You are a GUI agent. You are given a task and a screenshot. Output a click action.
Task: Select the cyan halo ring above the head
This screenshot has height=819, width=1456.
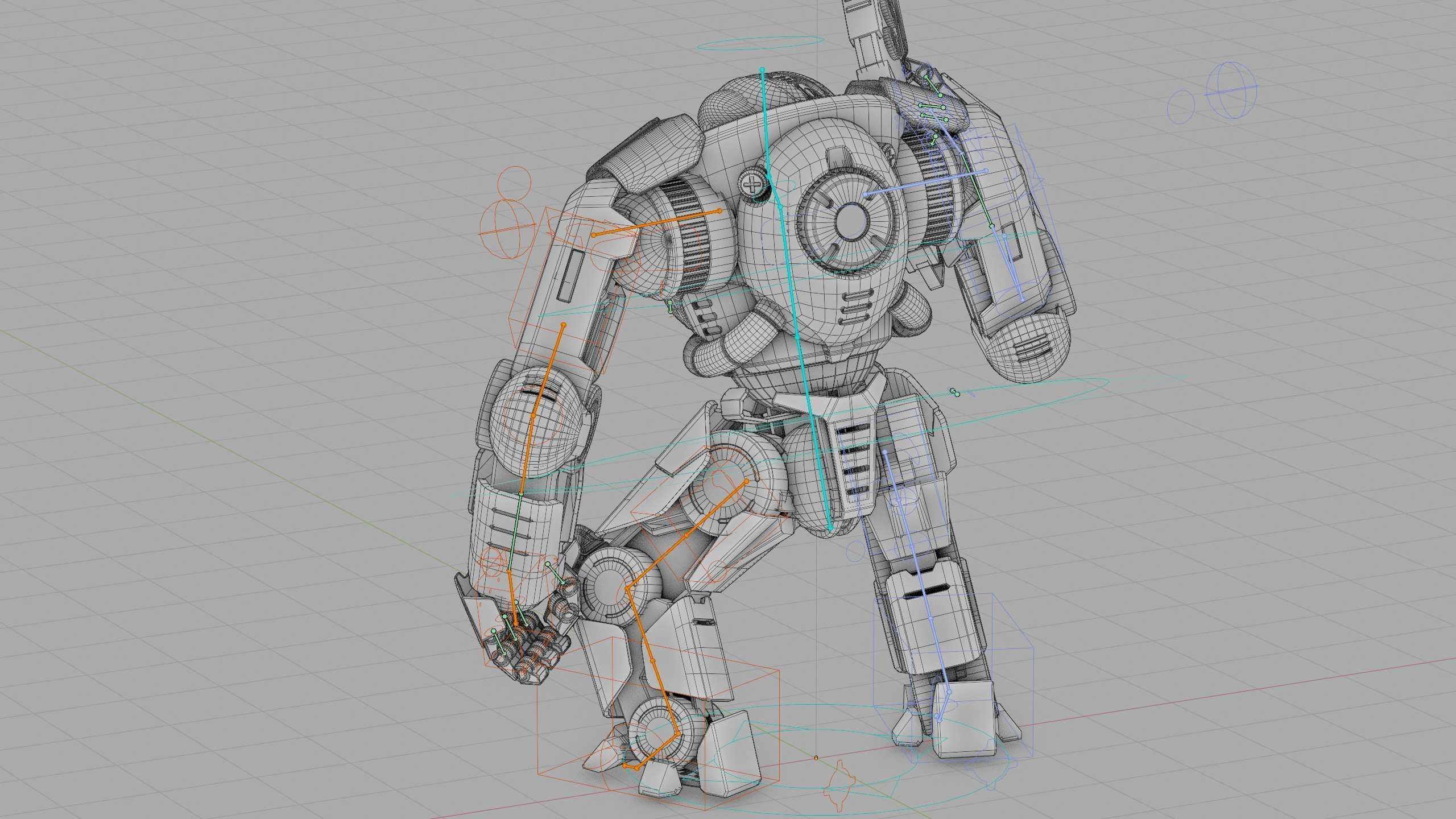pos(760,43)
